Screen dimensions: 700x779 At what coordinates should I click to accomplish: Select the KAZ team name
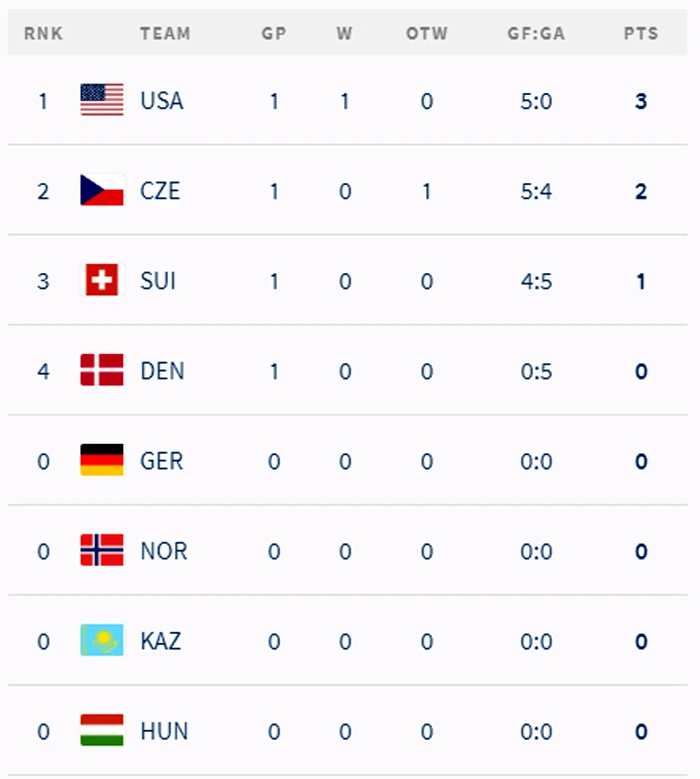[160, 641]
